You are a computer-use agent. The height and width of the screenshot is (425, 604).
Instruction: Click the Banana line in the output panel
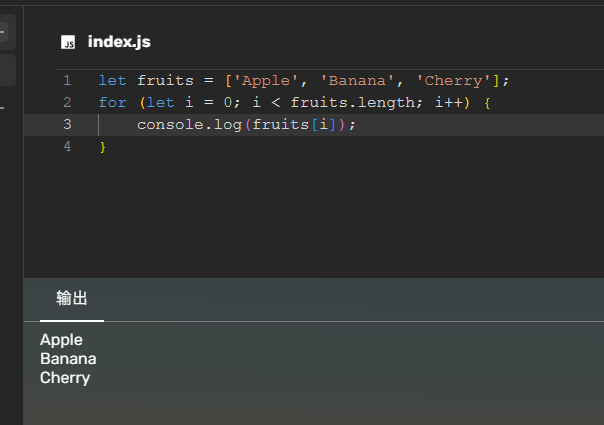tap(68, 359)
